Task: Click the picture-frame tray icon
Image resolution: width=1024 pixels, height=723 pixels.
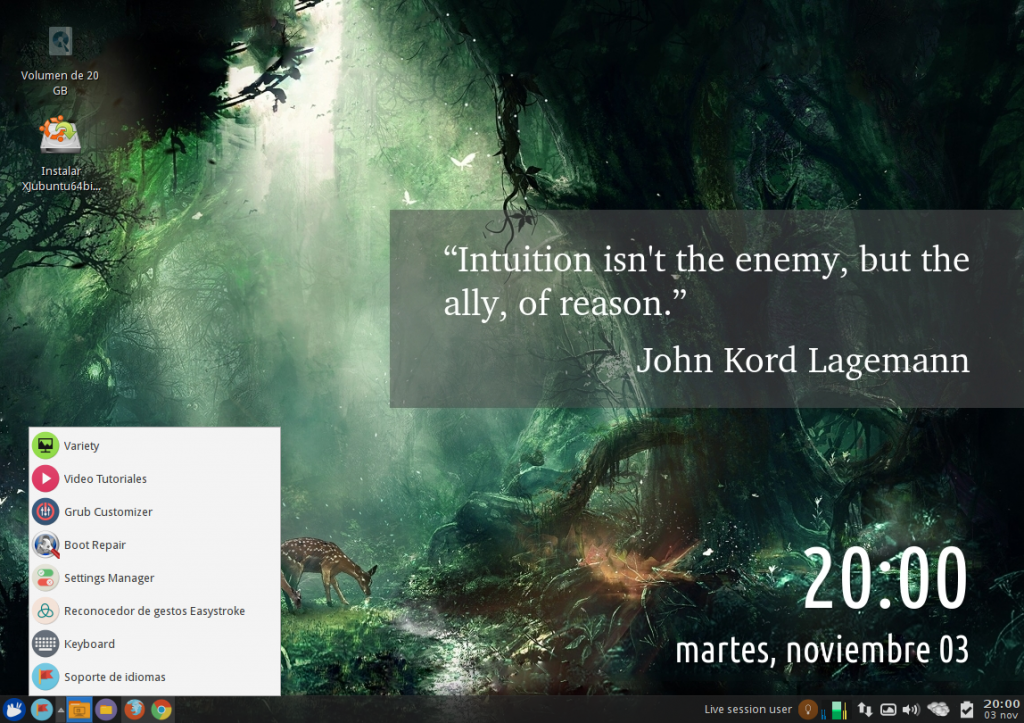Action: point(888,709)
